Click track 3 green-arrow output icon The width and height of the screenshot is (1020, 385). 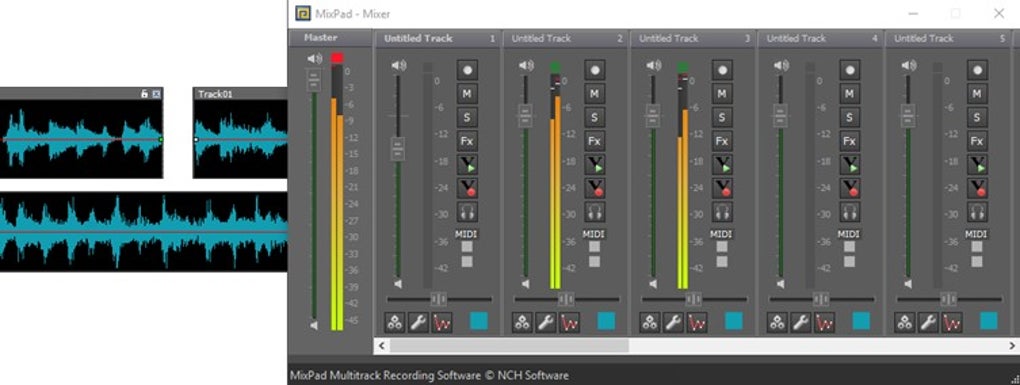tap(722, 164)
